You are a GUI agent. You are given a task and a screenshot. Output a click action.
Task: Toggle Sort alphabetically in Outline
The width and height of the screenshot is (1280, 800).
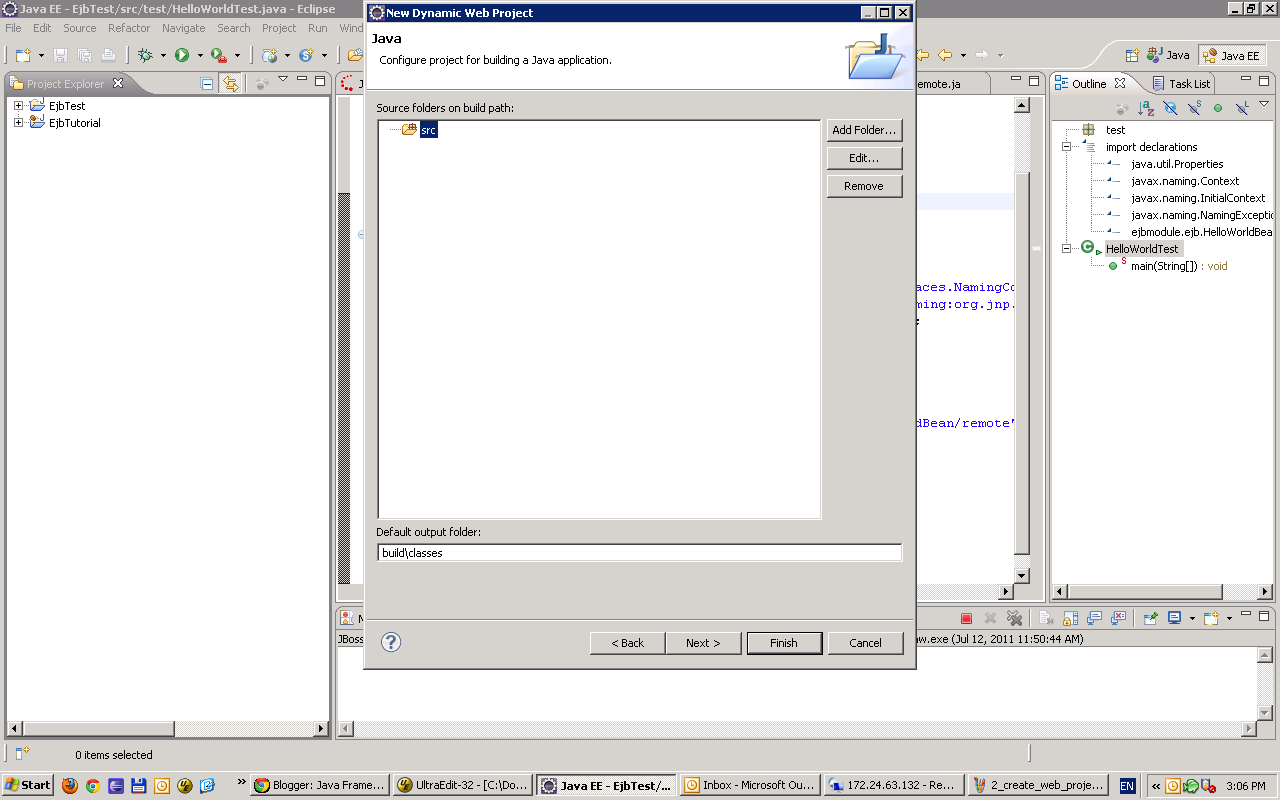1146,107
